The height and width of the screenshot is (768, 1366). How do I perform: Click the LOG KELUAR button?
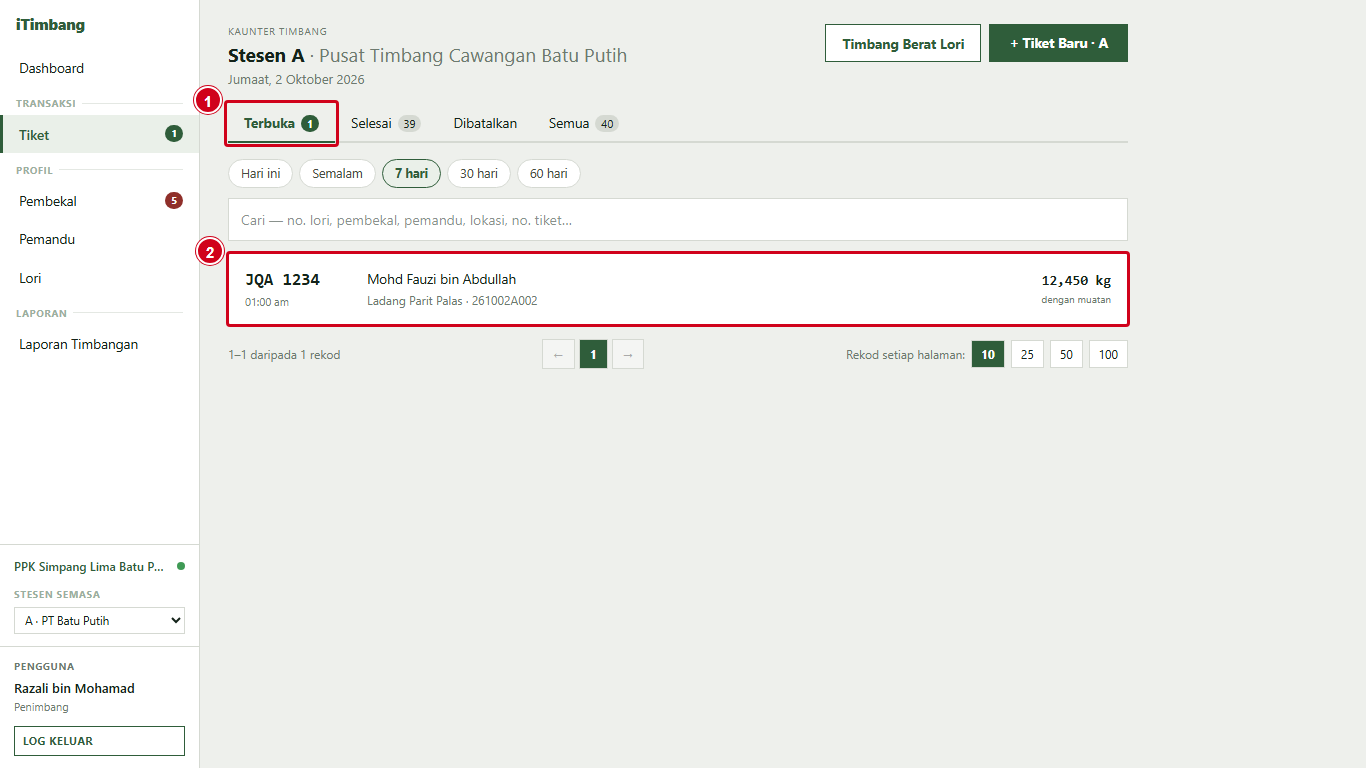(99, 741)
